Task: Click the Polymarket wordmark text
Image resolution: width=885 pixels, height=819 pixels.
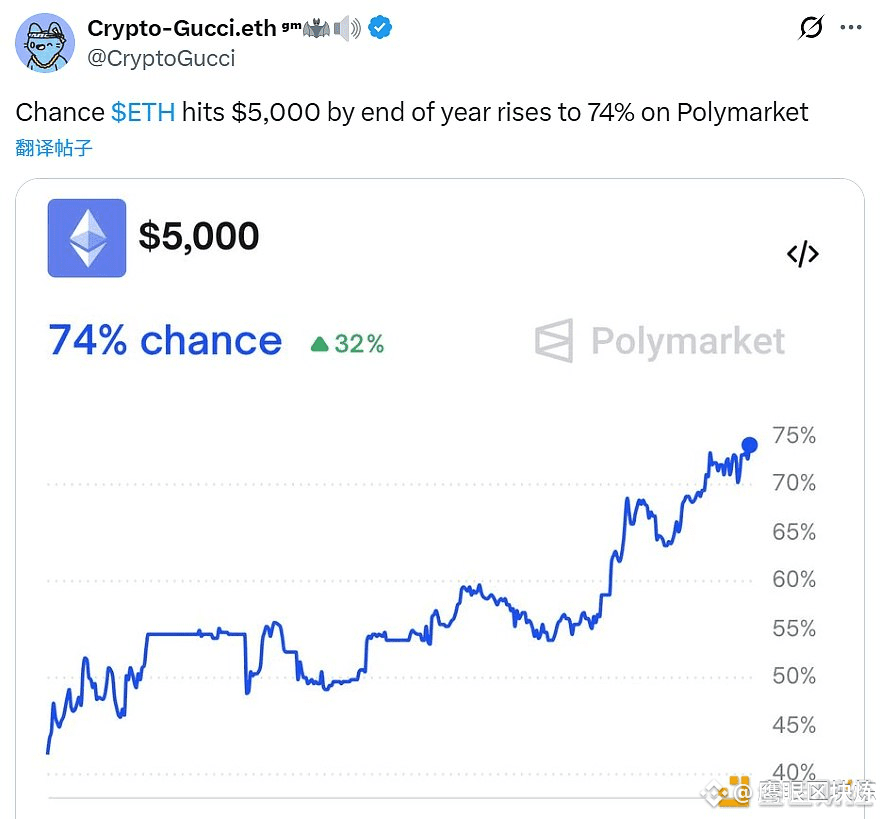Action: tap(688, 341)
